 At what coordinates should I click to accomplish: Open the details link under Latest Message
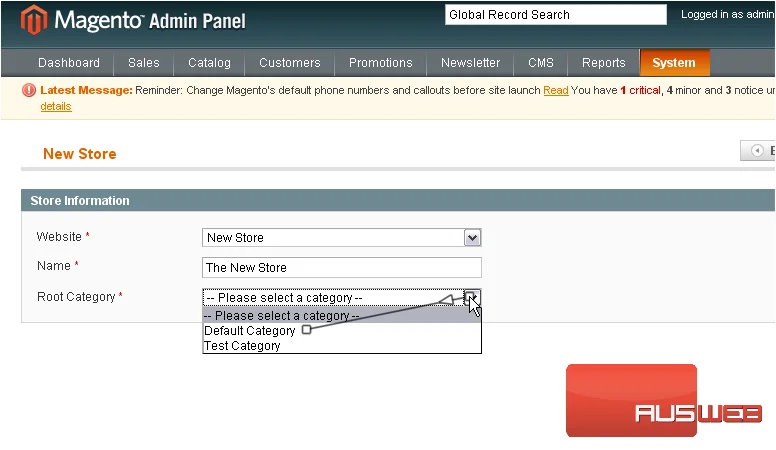coord(56,106)
